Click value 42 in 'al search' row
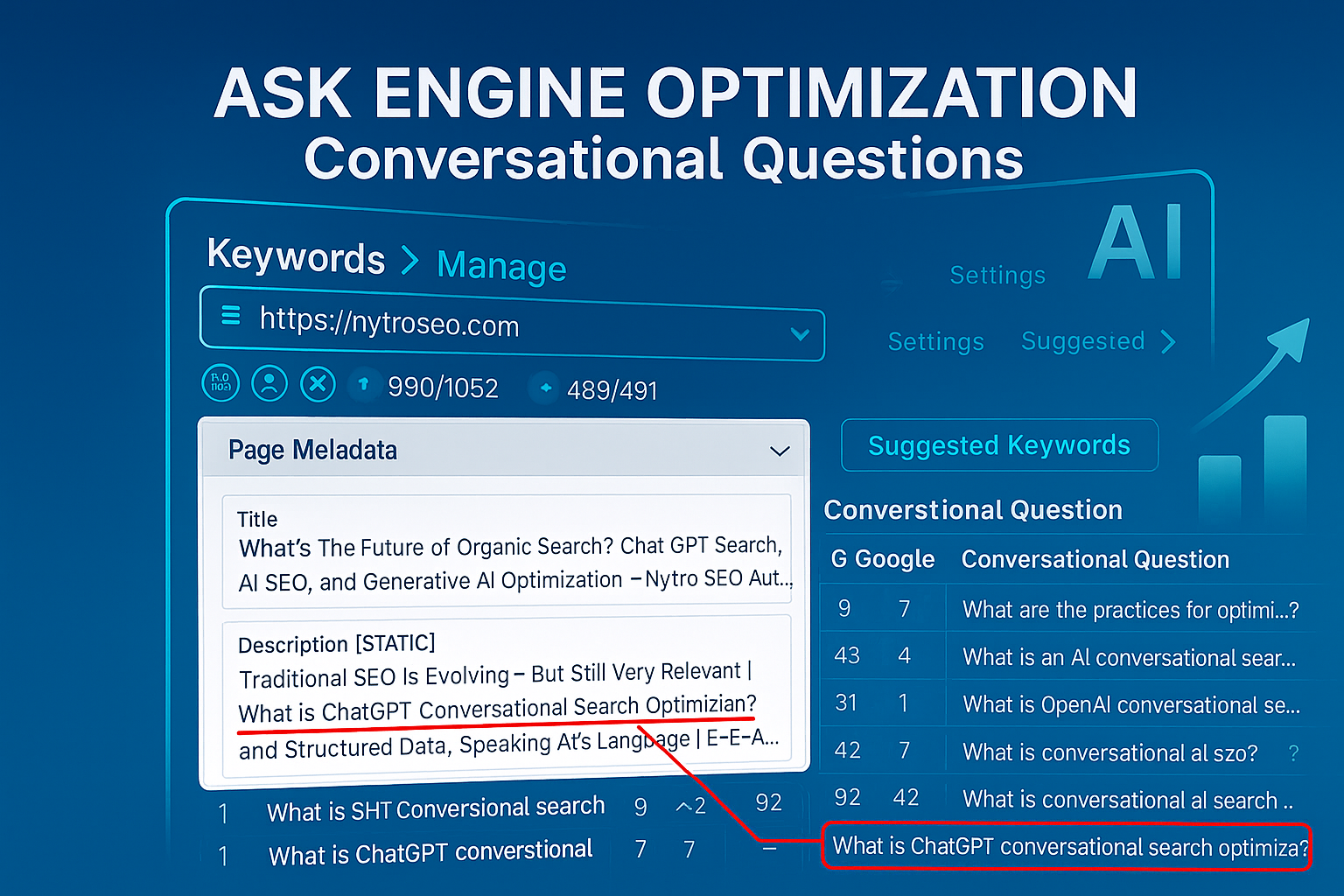The width and height of the screenshot is (1344, 896). (906, 797)
